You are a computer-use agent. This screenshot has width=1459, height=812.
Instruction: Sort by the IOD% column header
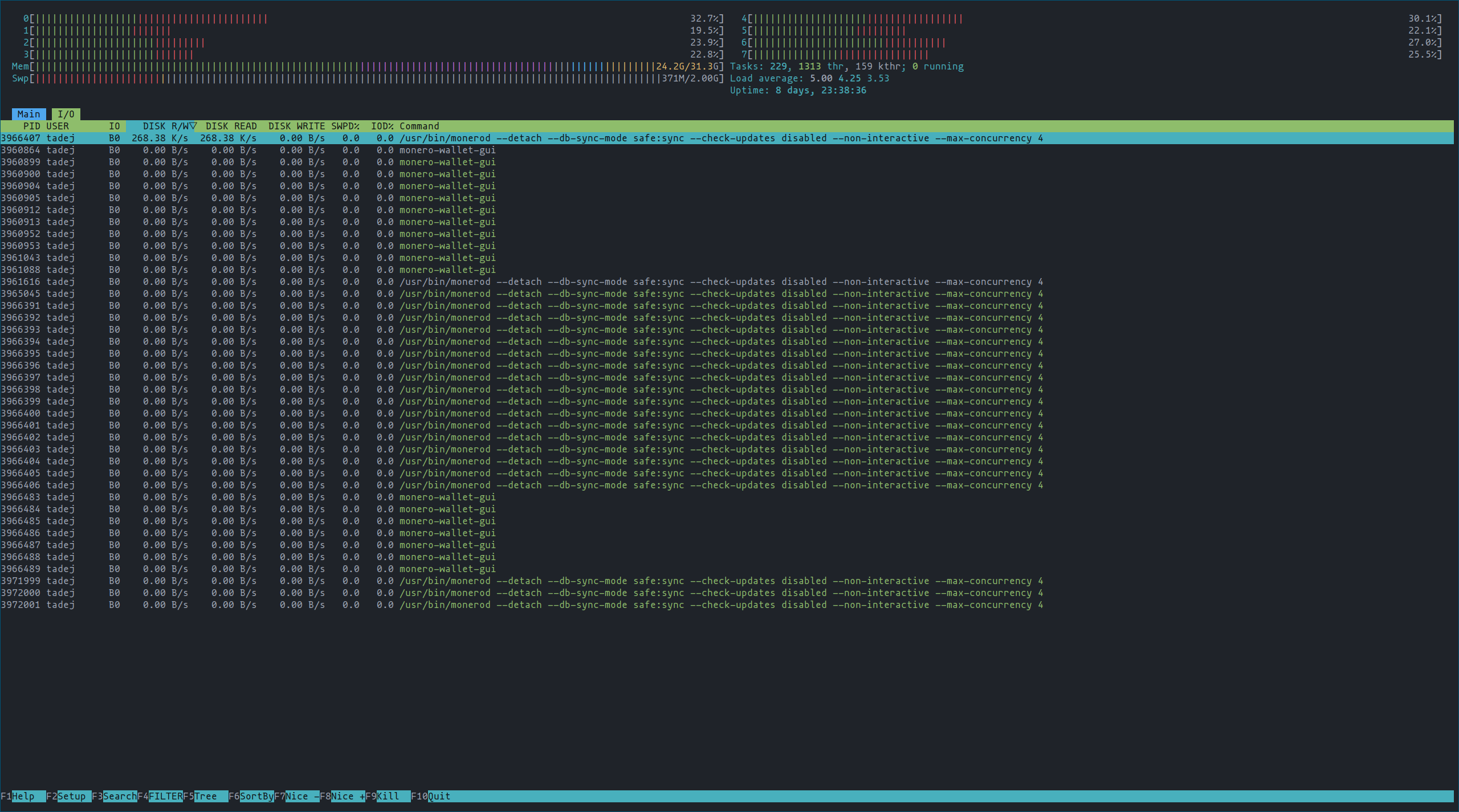[x=382, y=126]
